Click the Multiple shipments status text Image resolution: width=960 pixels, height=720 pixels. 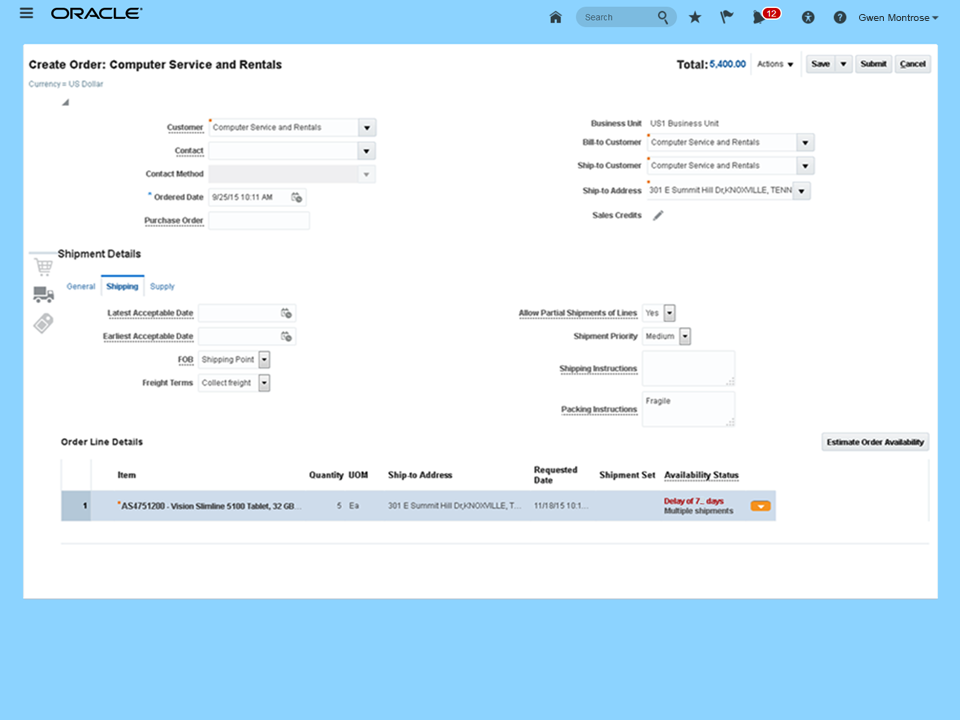[x=698, y=511]
